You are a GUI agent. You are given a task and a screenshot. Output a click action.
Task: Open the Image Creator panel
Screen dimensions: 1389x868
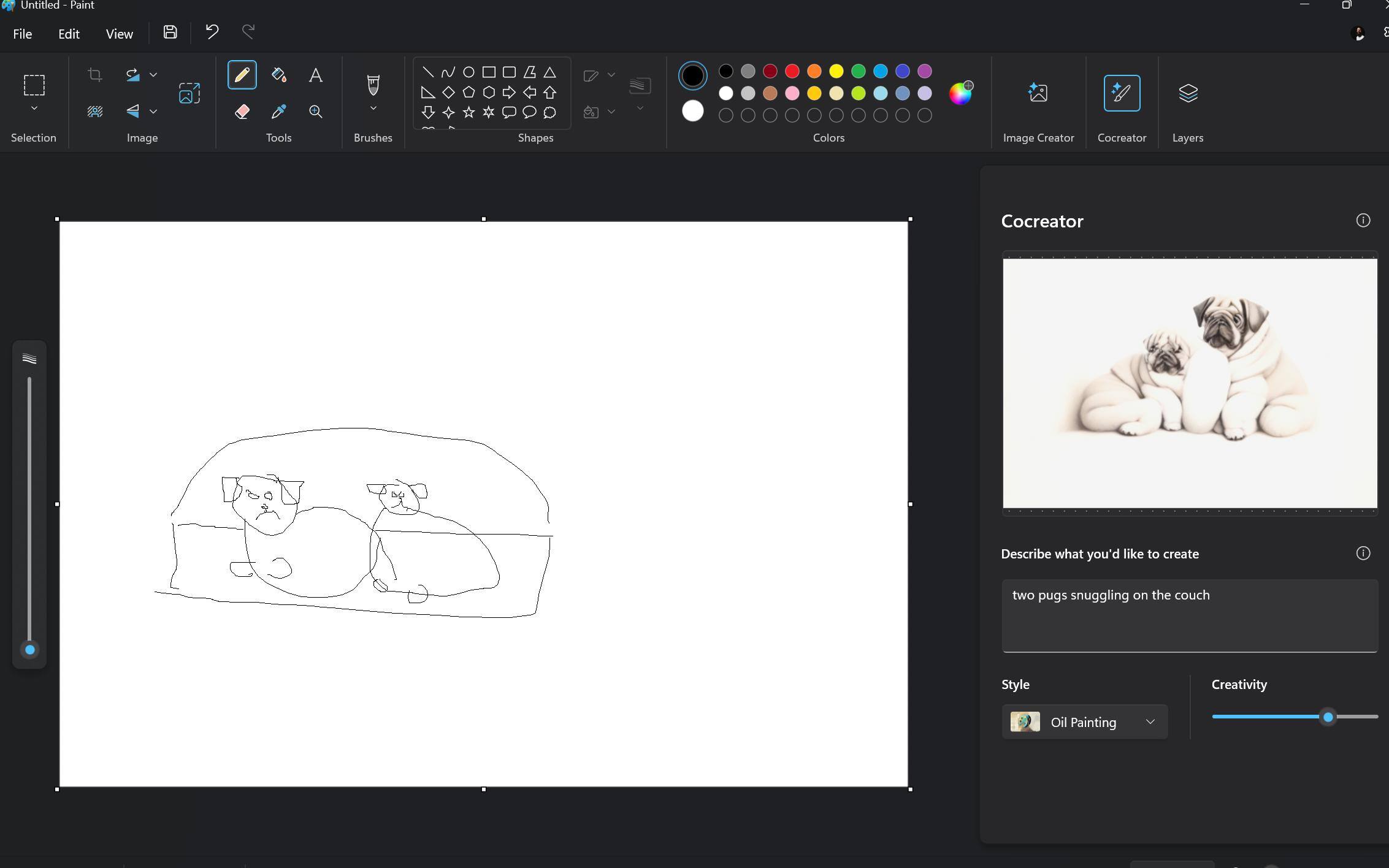[x=1038, y=93]
